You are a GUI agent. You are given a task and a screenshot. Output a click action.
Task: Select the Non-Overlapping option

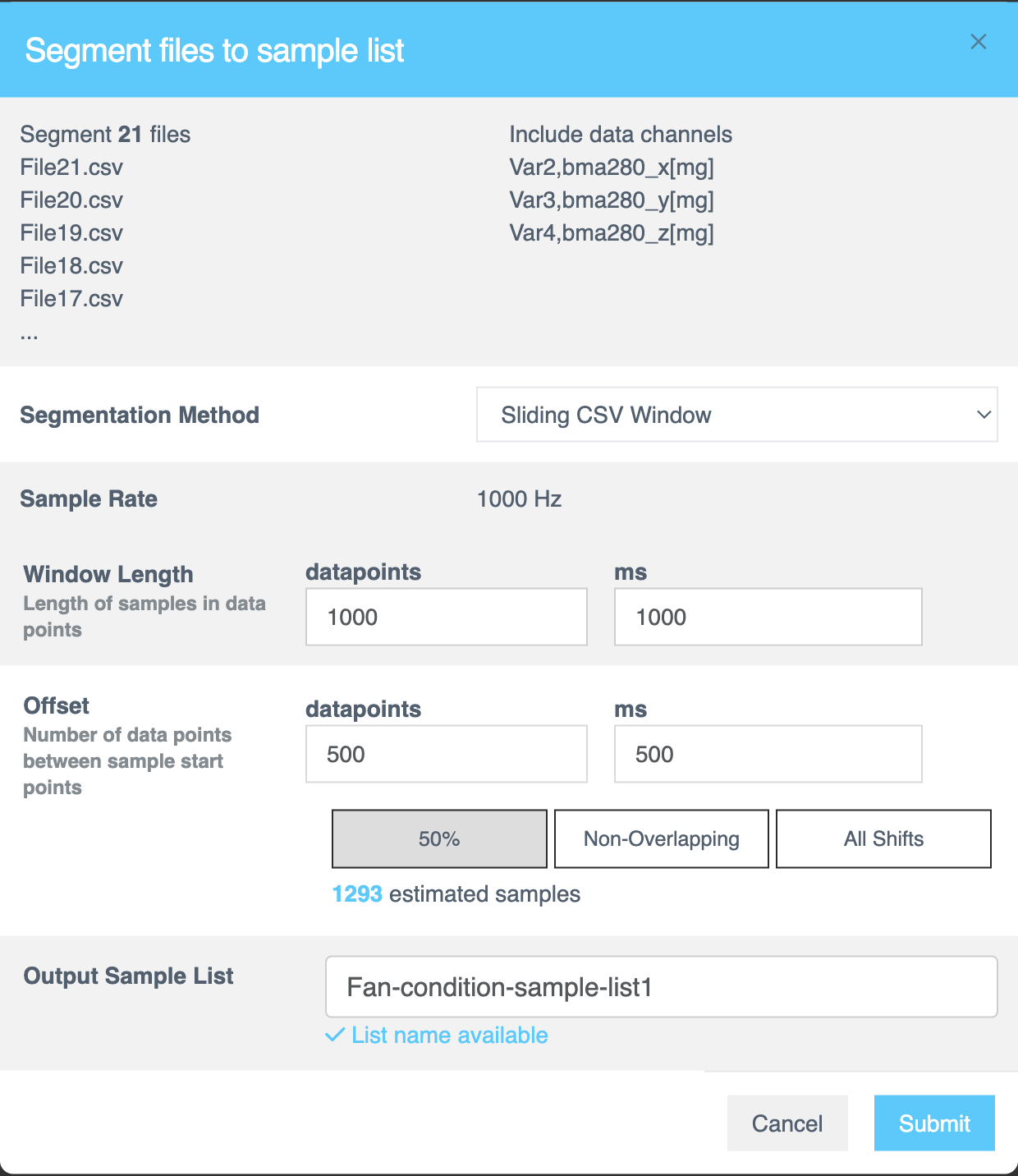pyautogui.click(x=661, y=838)
